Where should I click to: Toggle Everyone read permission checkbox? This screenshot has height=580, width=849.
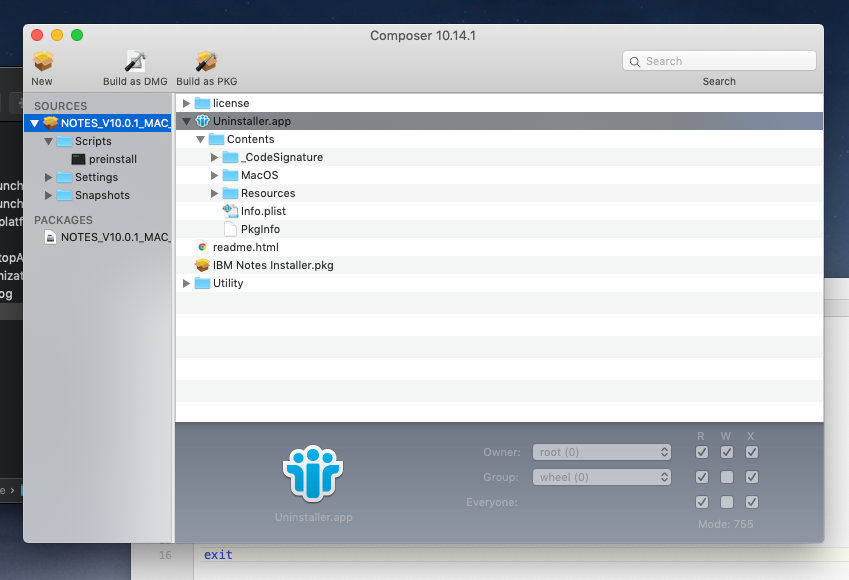click(702, 502)
